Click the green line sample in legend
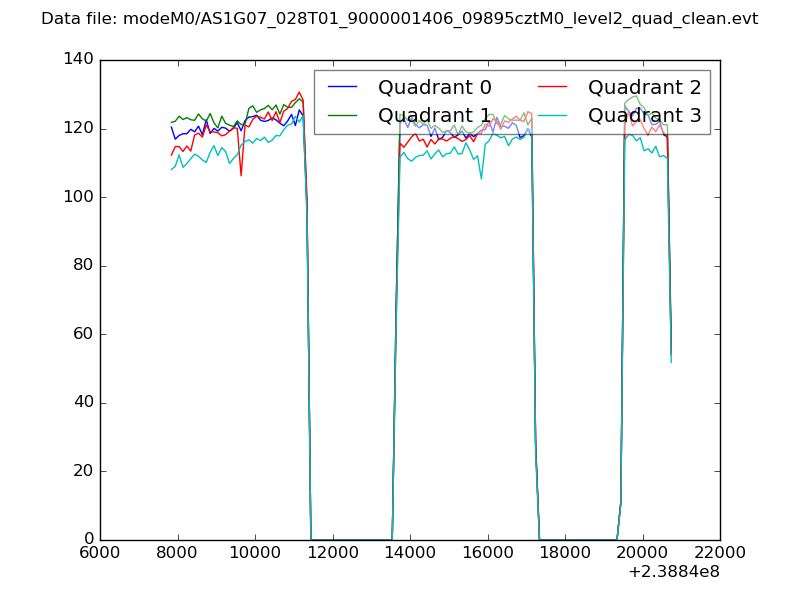The height and width of the screenshot is (600, 800). coord(343,116)
